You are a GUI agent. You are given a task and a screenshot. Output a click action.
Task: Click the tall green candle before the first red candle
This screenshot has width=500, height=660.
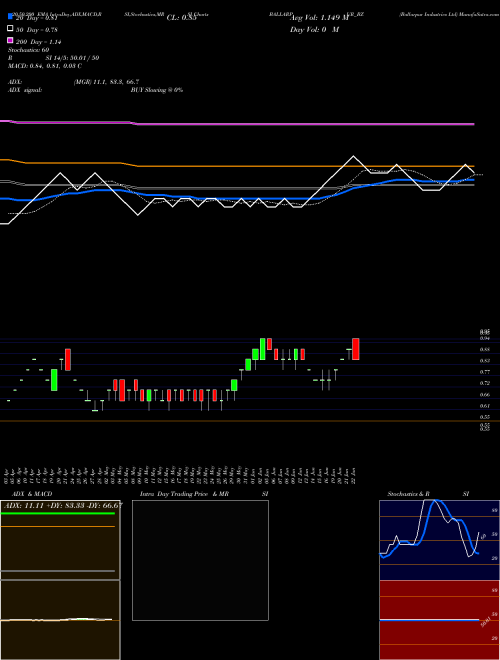point(54,380)
